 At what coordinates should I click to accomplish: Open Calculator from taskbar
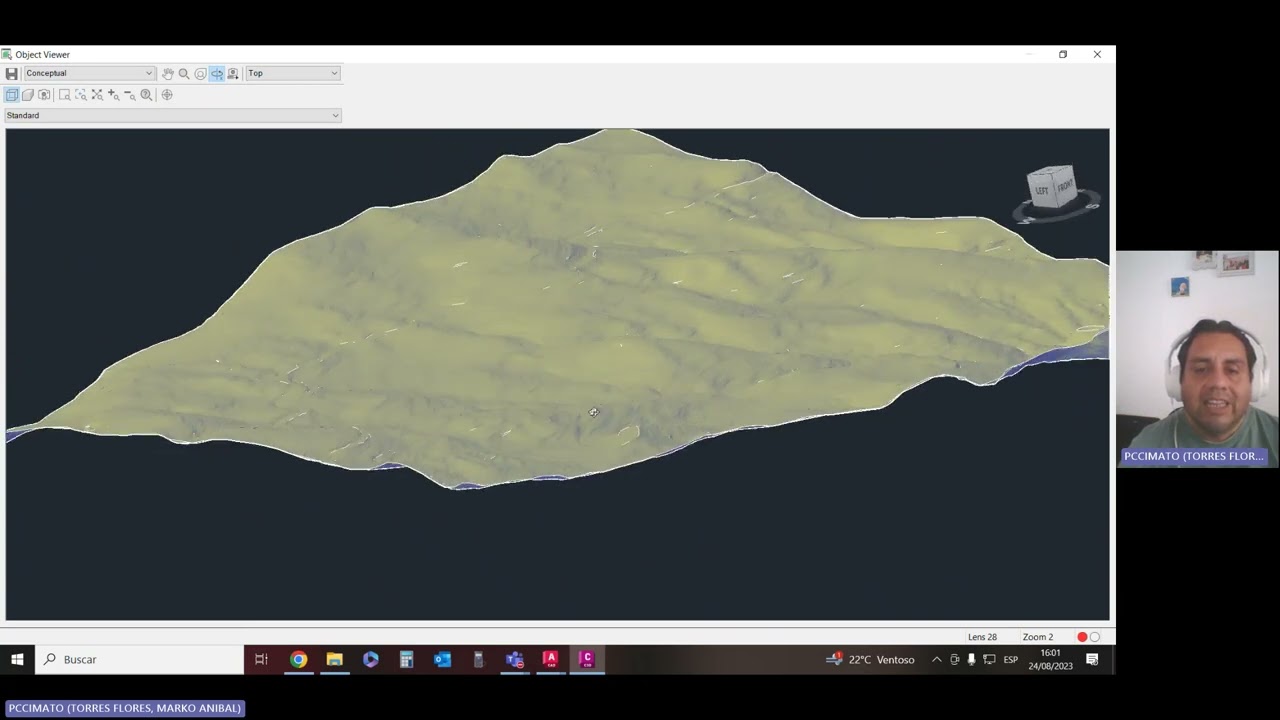406,659
